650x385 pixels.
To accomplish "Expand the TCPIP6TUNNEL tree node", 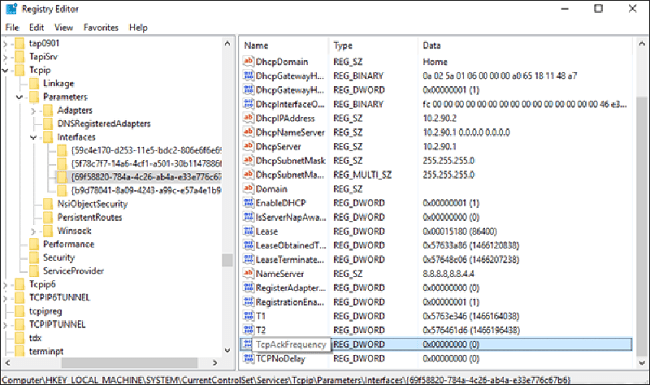I will (5, 298).
